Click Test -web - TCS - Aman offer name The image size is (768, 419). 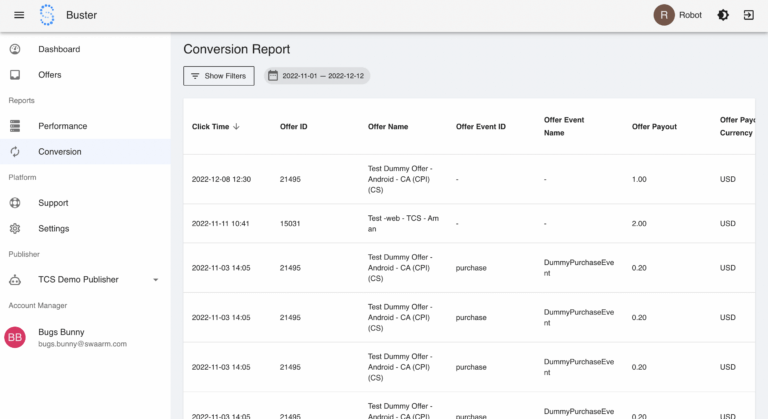point(403,223)
